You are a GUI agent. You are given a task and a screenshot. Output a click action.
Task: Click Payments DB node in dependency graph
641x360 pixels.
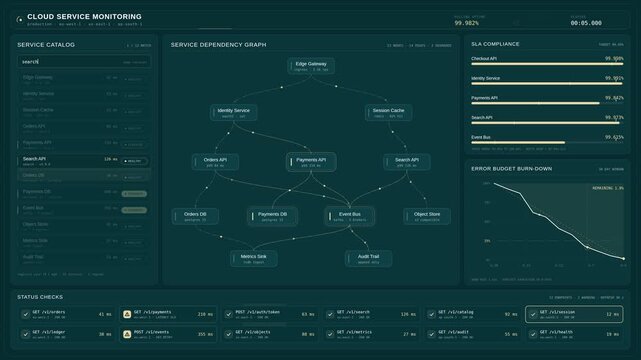(272, 217)
